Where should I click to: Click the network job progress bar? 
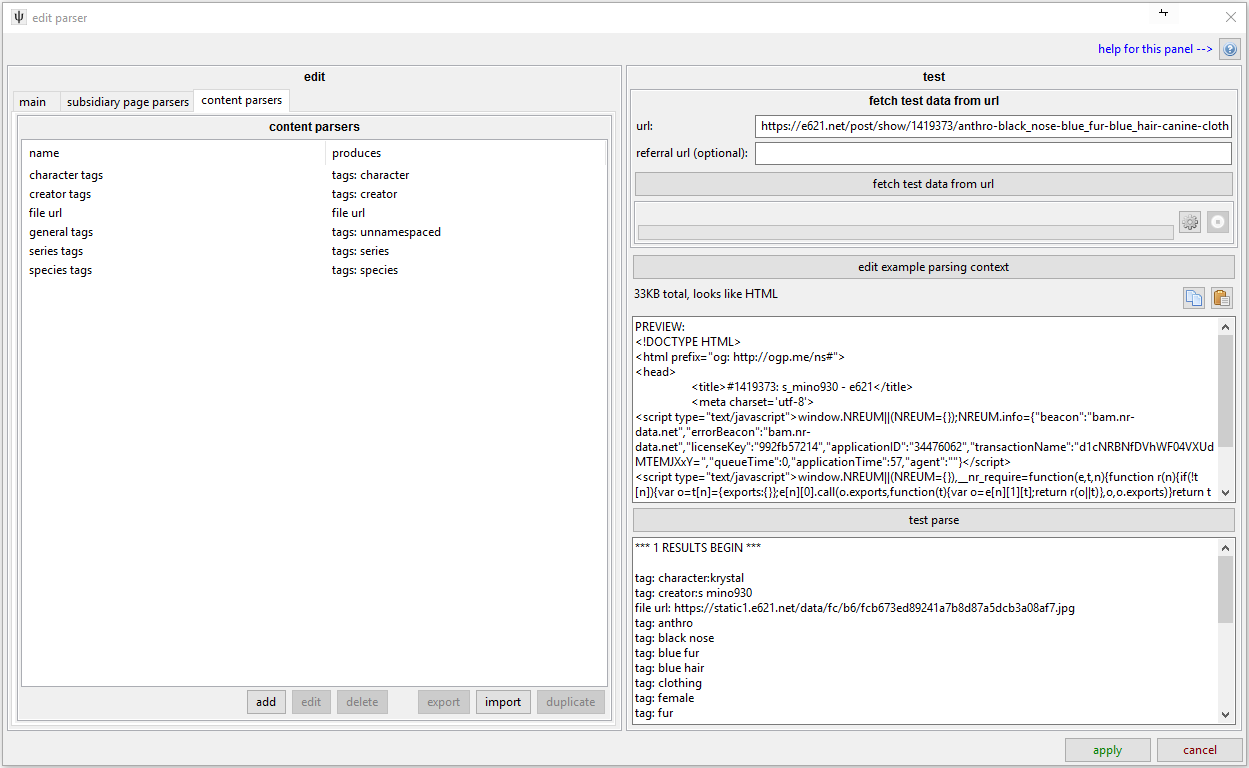[x=905, y=232]
